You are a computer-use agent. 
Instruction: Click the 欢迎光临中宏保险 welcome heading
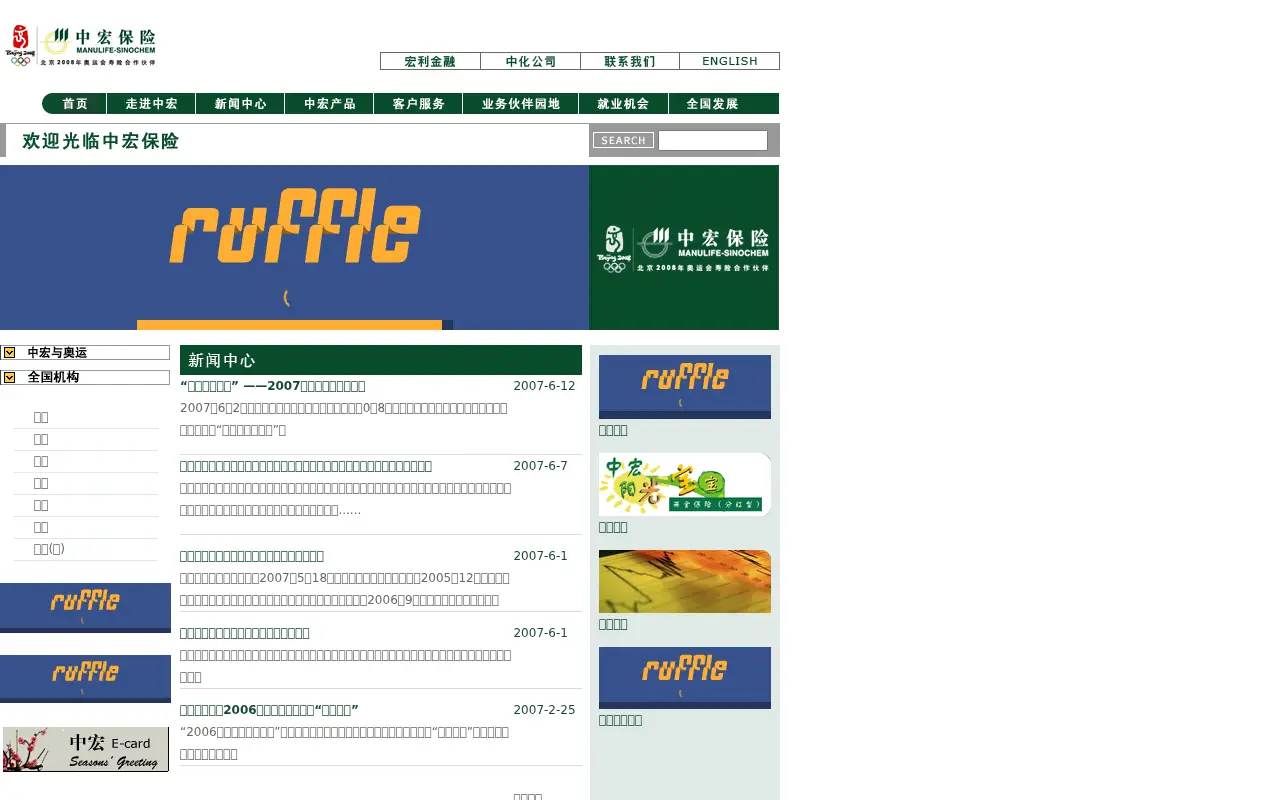tap(100, 141)
